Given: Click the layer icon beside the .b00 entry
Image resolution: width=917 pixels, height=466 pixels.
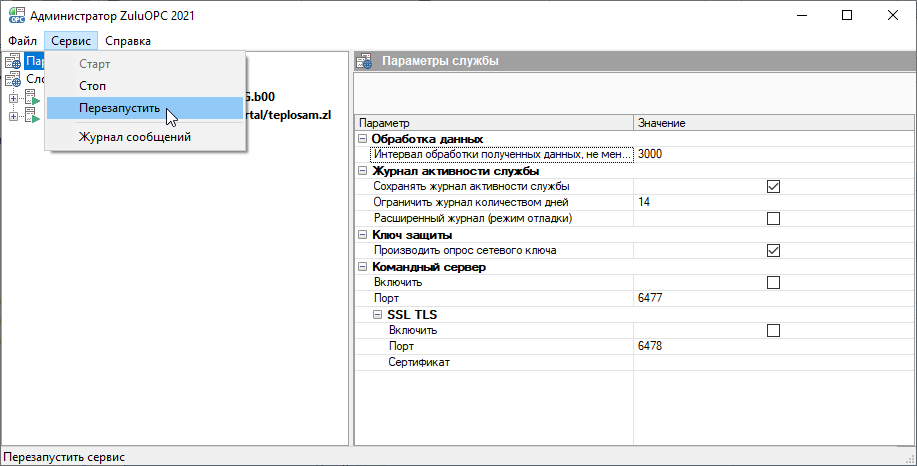Looking at the screenshot, I should 31,98.
